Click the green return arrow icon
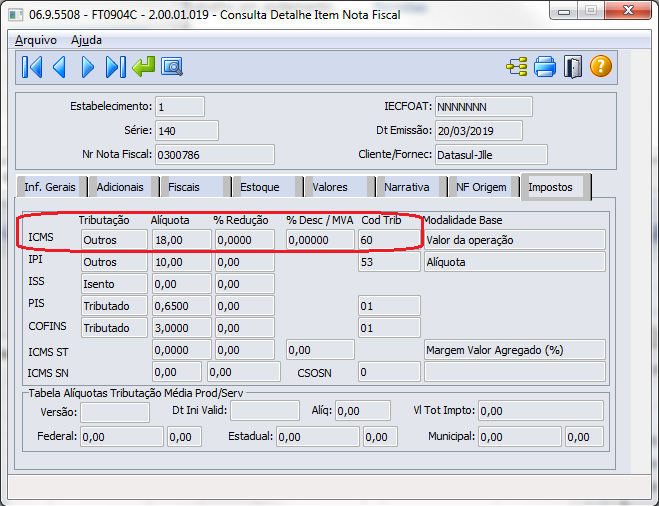The height and width of the screenshot is (506, 659). tap(143, 66)
